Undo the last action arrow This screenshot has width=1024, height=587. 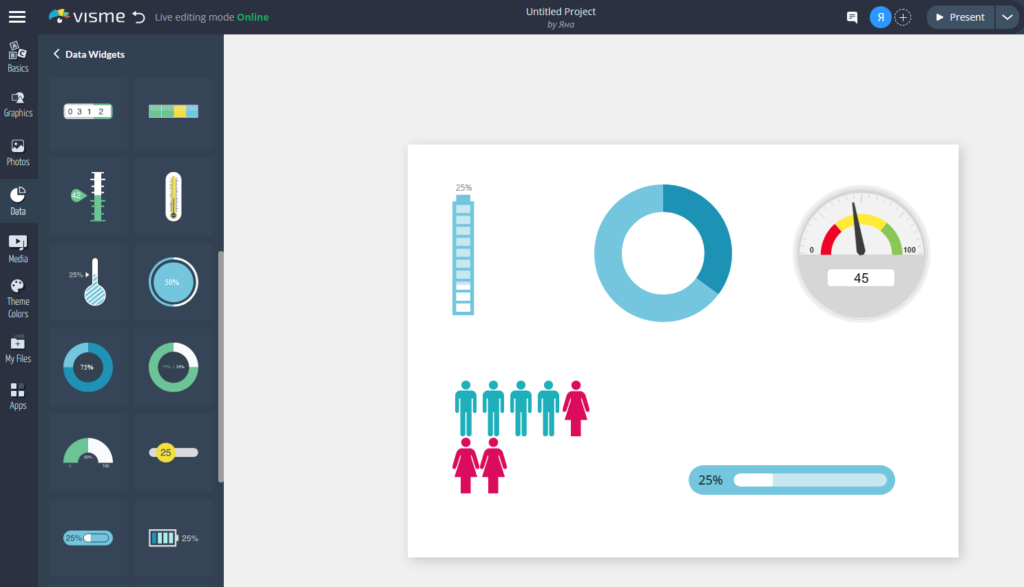click(138, 17)
